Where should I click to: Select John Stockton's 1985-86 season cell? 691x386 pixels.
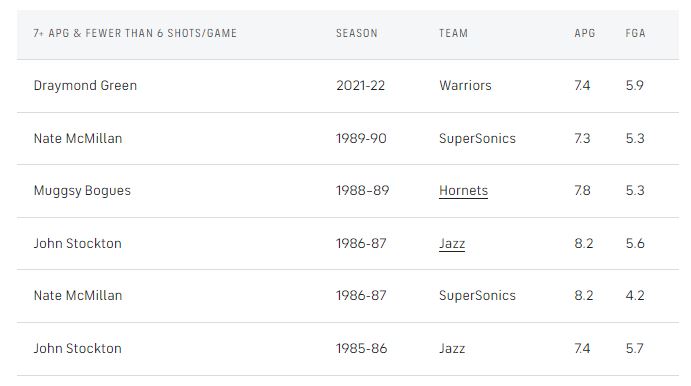coord(361,349)
